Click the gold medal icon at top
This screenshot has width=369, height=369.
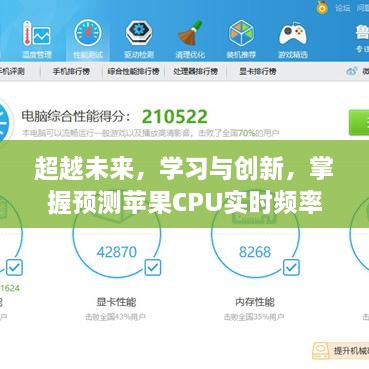tap(322, 7)
